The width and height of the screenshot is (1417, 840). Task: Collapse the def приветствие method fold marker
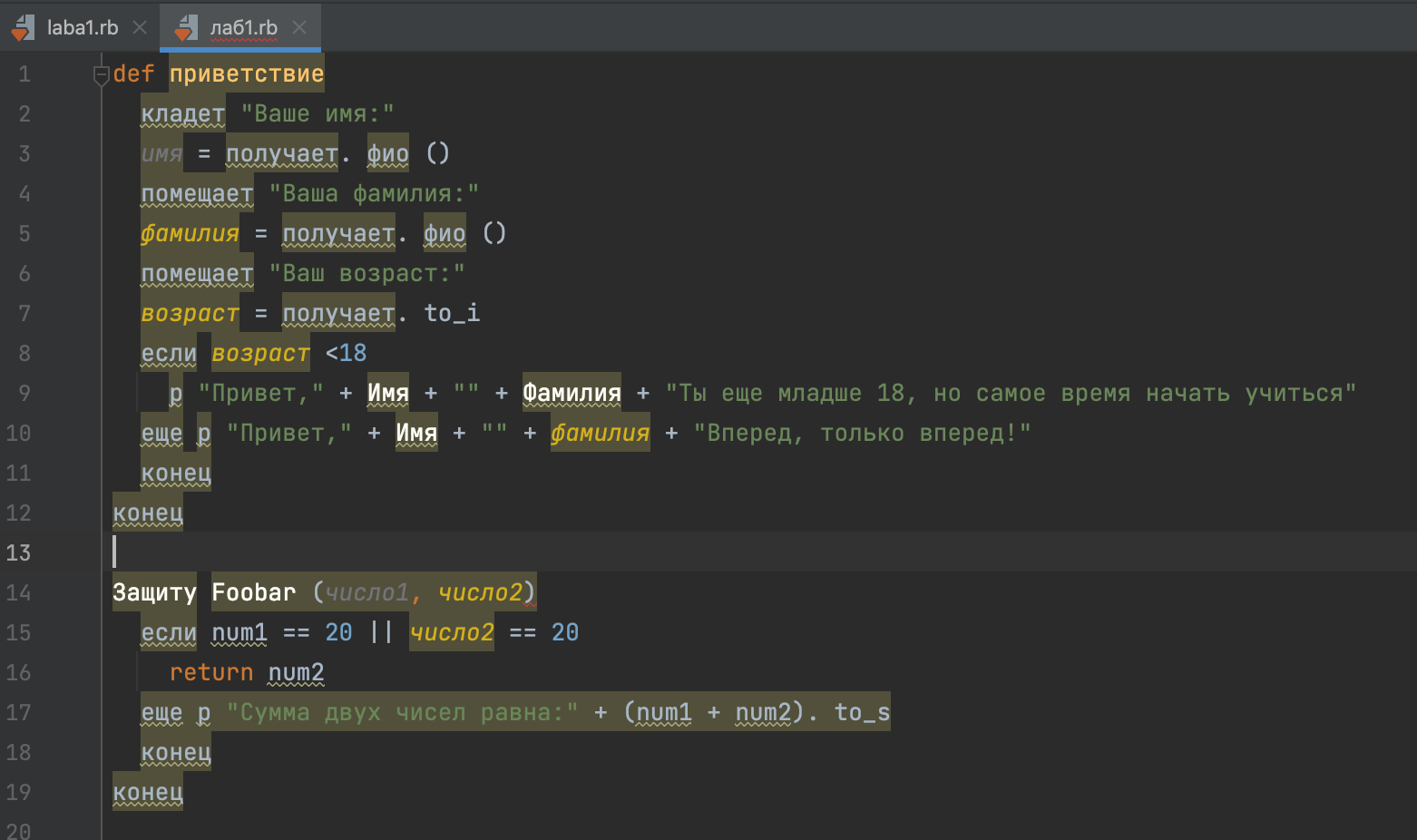pos(102,75)
